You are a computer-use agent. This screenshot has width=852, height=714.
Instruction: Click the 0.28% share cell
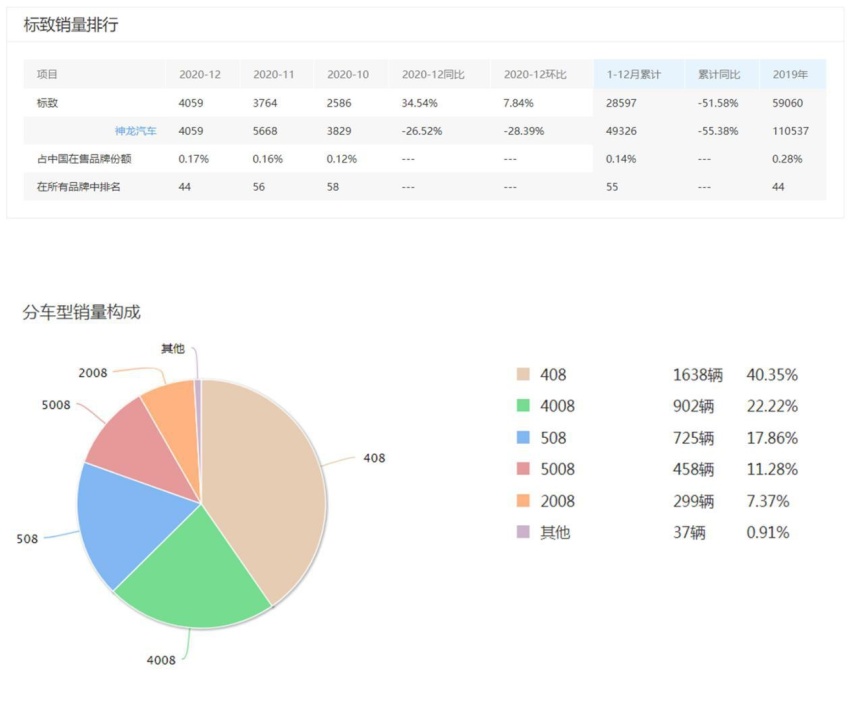coord(787,159)
